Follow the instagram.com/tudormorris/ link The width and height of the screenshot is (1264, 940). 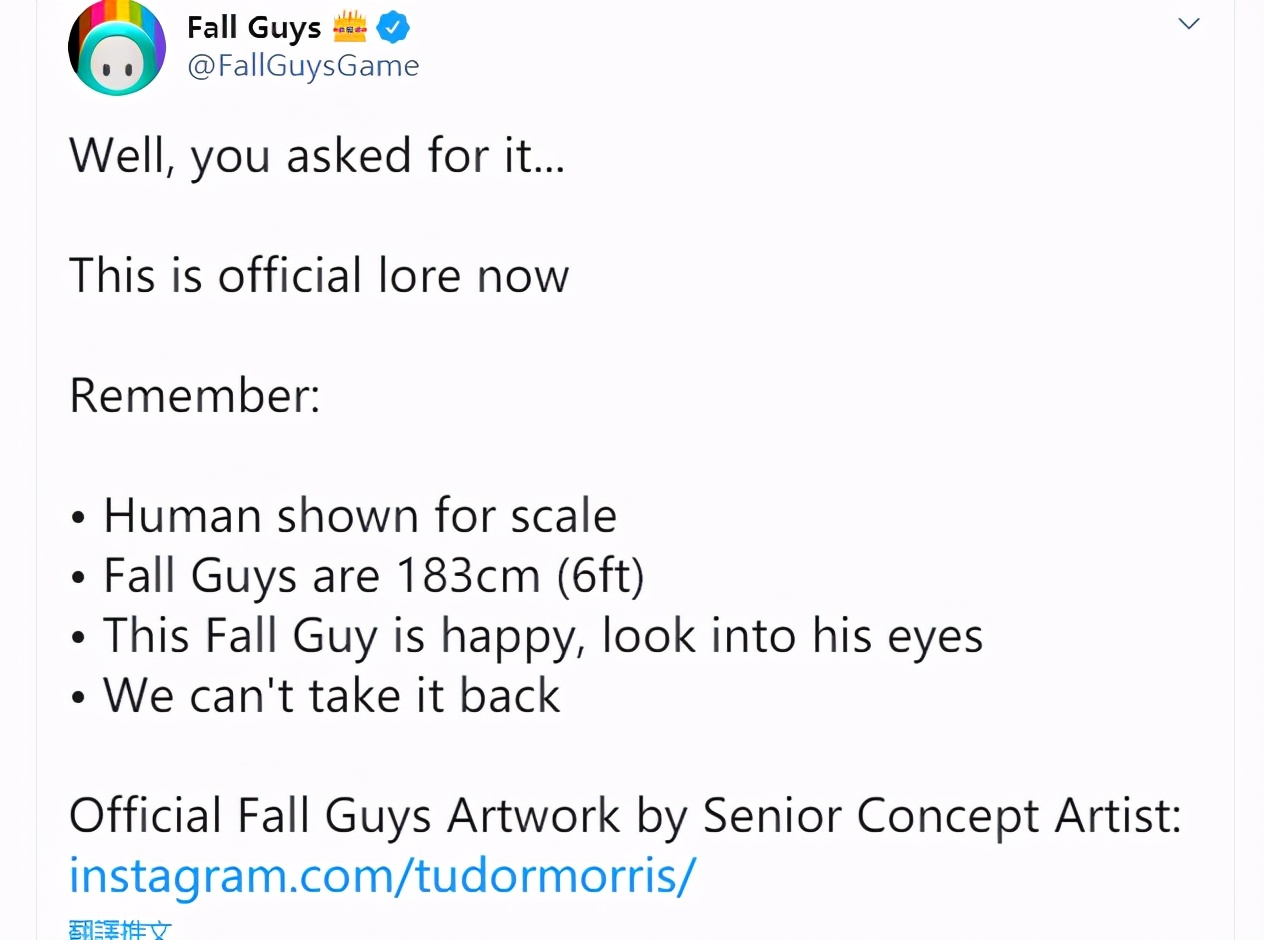click(x=382, y=875)
